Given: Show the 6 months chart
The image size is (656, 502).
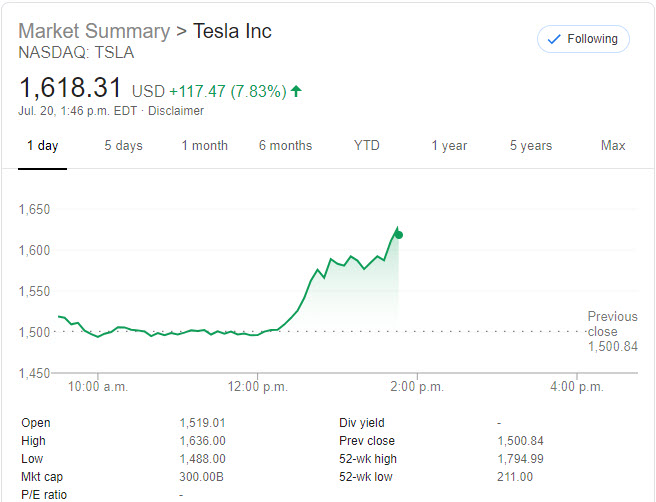Looking at the screenshot, I should point(285,146).
